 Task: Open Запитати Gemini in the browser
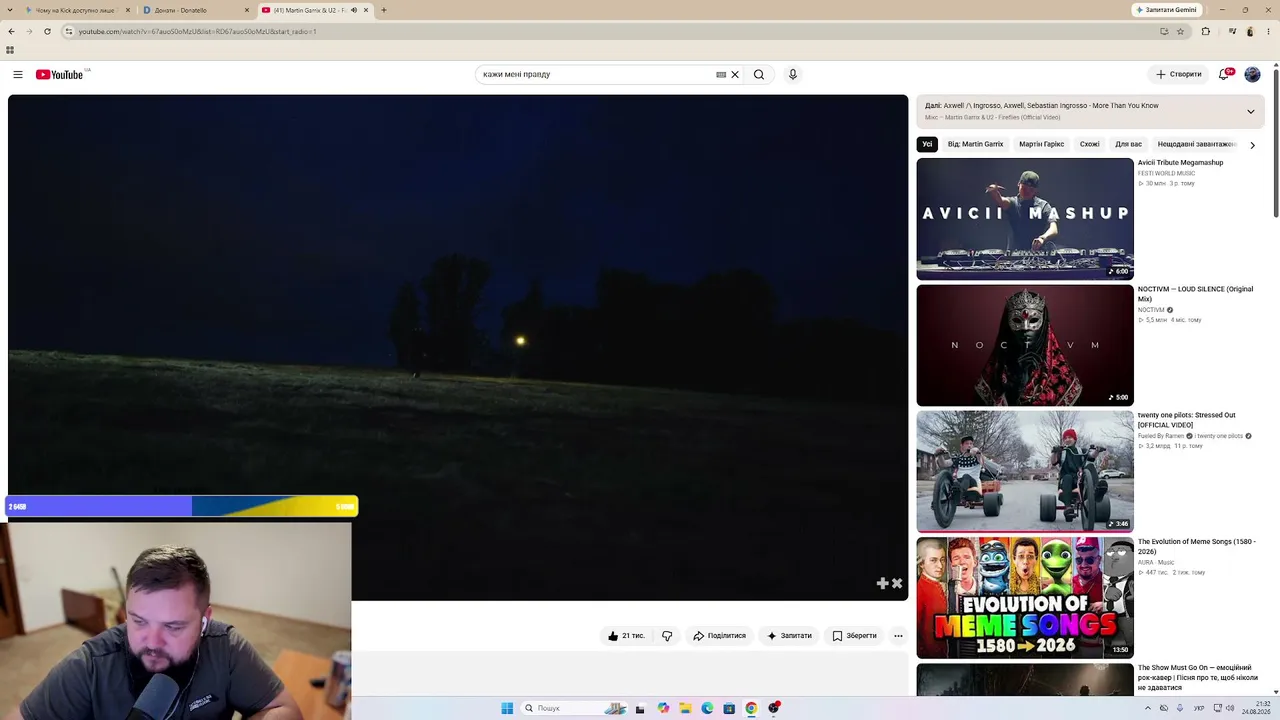pos(1166,10)
